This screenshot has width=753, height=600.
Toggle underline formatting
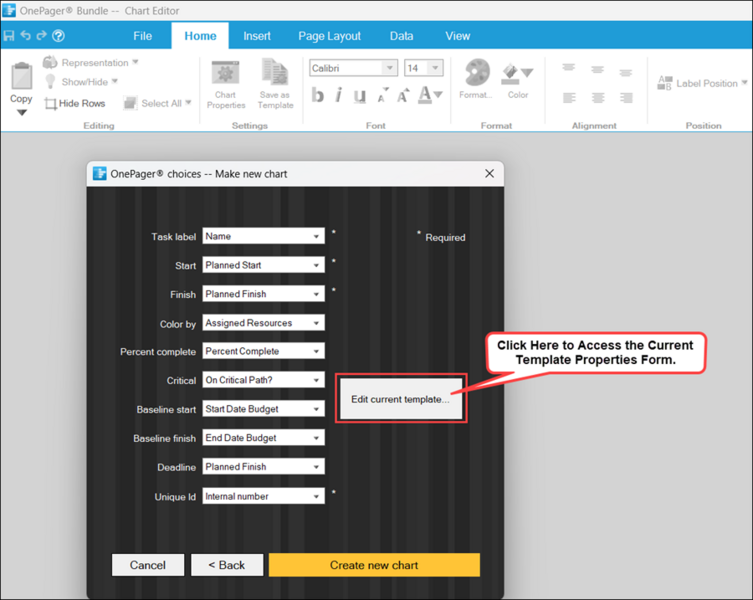(360, 96)
